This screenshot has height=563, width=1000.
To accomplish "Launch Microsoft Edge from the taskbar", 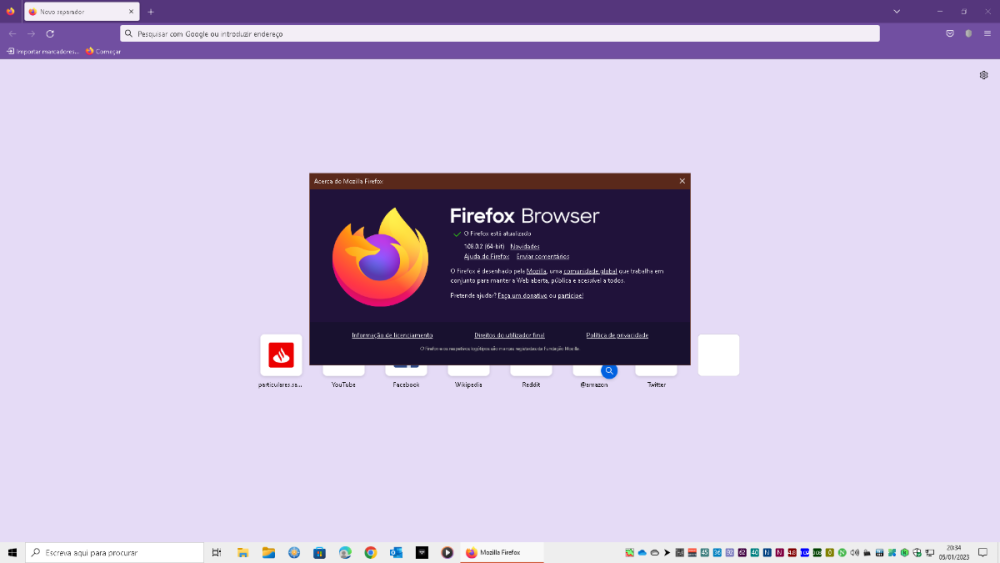I will tap(345, 552).
